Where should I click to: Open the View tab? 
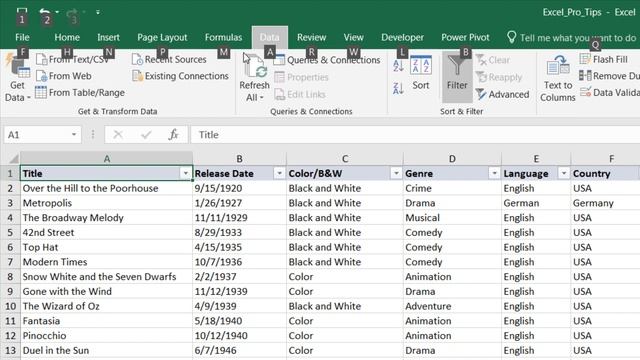[353, 38]
